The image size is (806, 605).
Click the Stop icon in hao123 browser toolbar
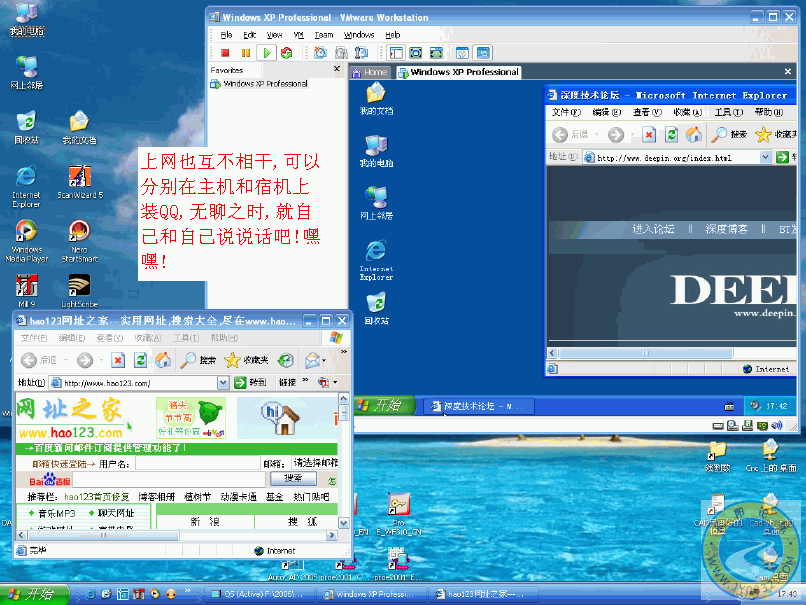pos(118,360)
